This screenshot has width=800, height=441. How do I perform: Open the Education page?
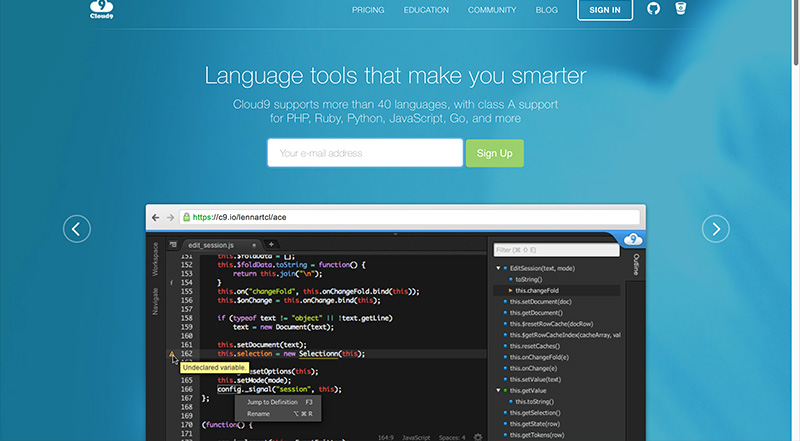(x=426, y=10)
